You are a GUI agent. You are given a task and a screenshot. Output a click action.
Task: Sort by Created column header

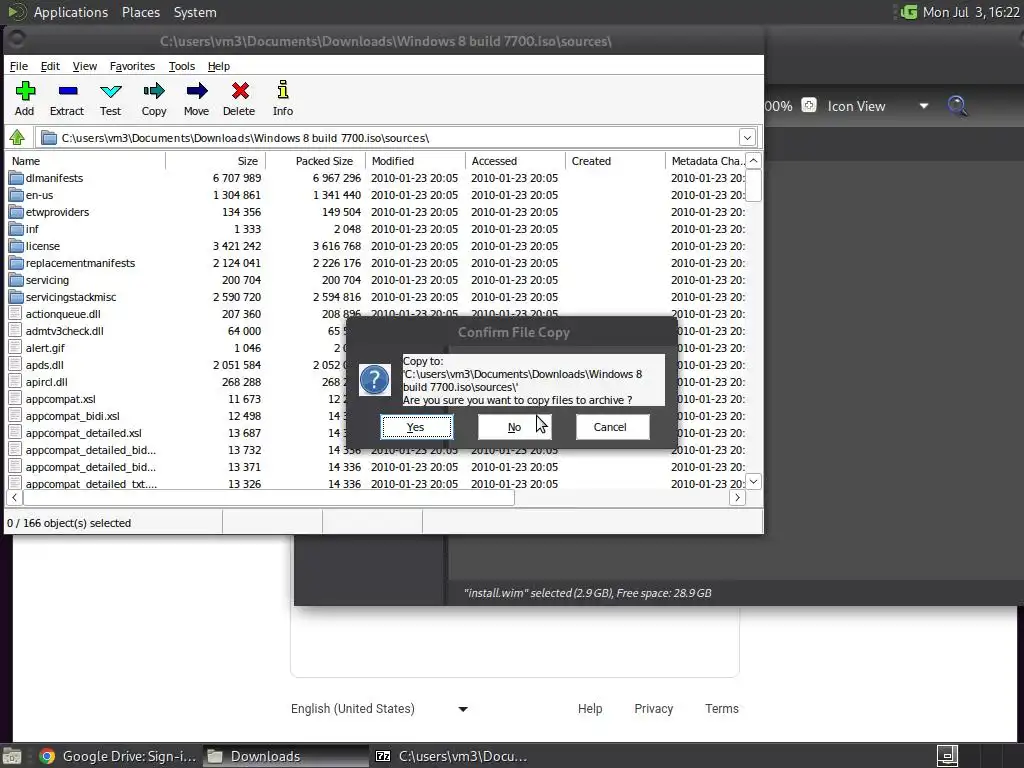coord(615,161)
